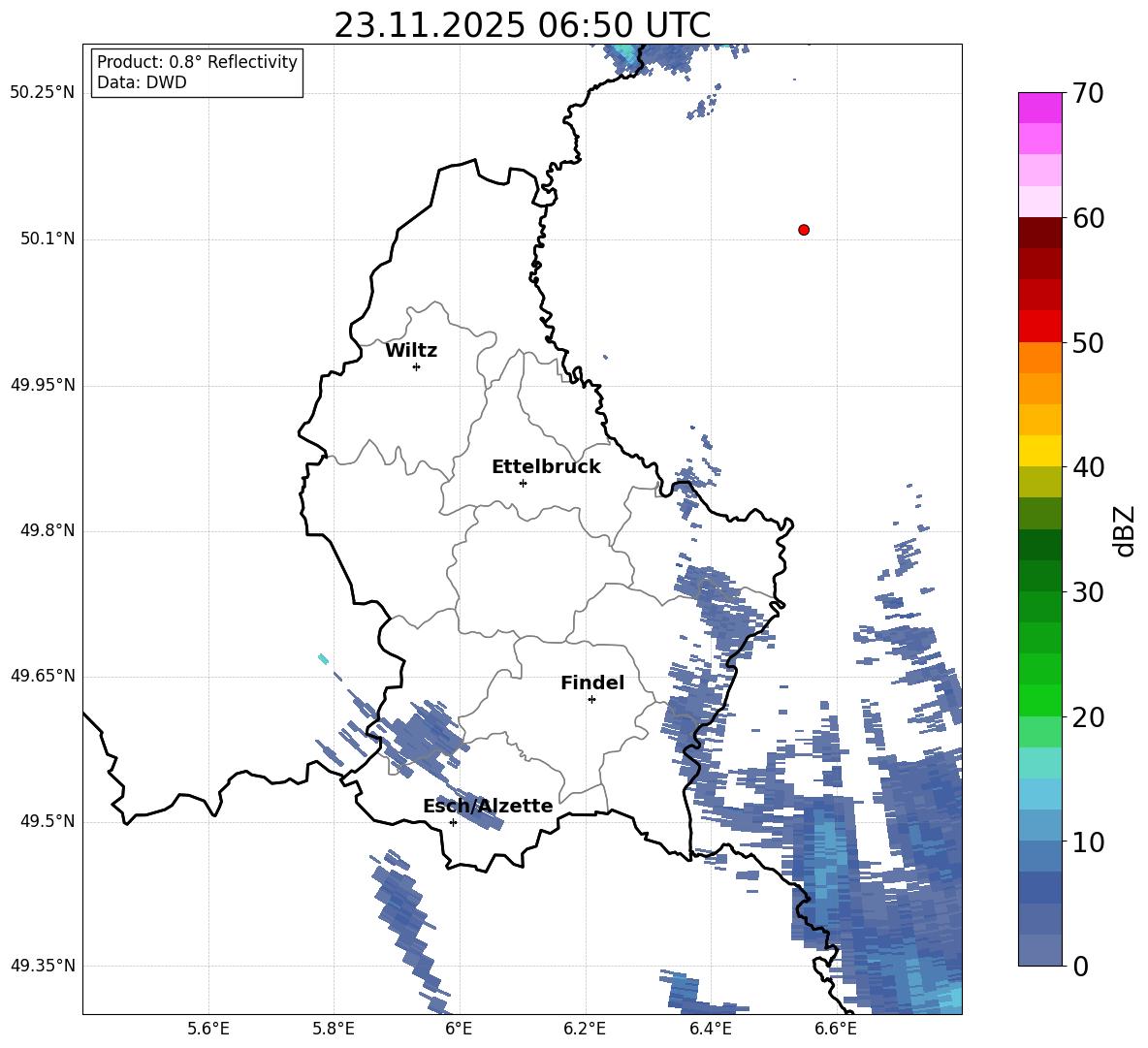Click the cross marker below Wiltz
The image size is (1148, 1048).
pyautogui.click(x=417, y=366)
